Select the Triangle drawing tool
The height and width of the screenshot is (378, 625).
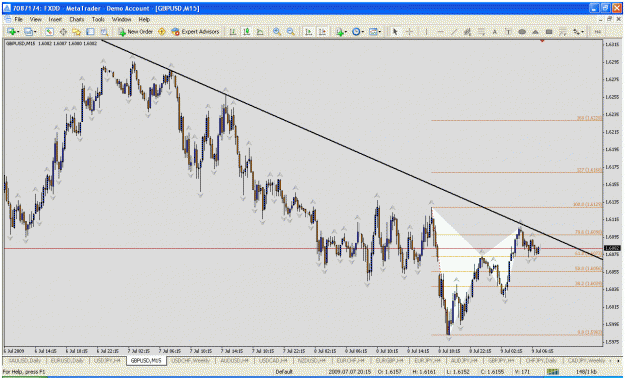pyautogui.click(x=535, y=32)
